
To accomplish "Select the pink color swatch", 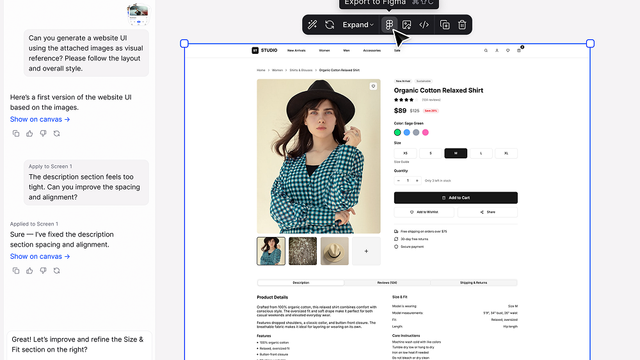I will point(425,132).
